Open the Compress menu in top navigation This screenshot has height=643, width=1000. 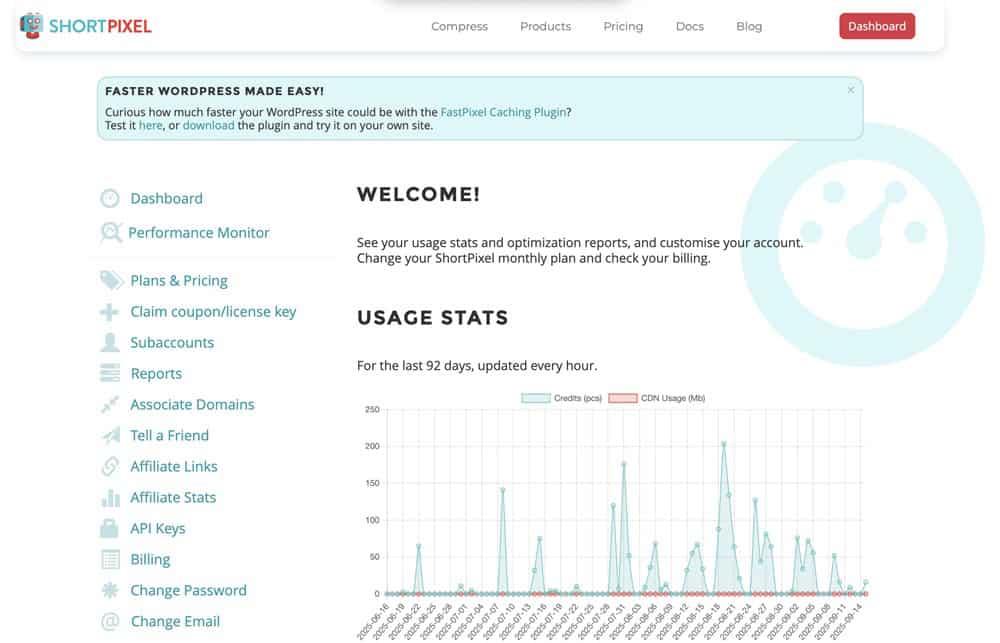459,27
